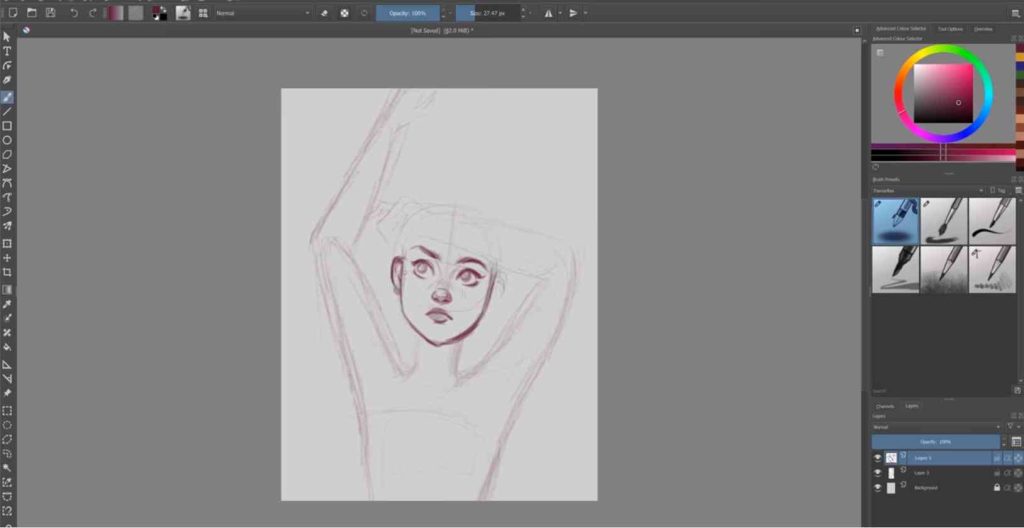The height and width of the screenshot is (528, 1024).
Task: Open vertical mirror options dropdown arrow
Action: click(x=585, y=12)
